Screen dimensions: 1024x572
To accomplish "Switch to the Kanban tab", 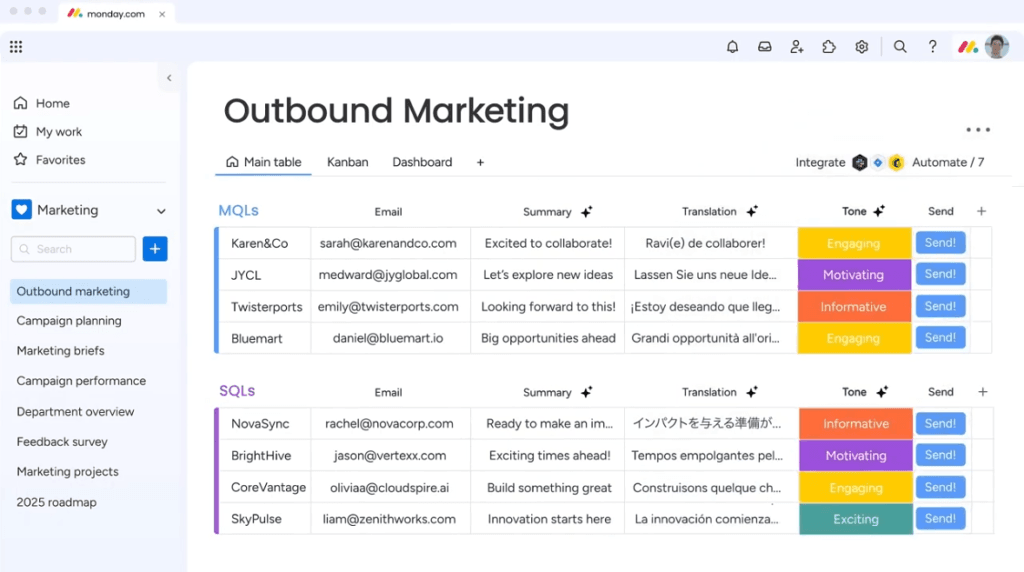I will coord(347,162).
